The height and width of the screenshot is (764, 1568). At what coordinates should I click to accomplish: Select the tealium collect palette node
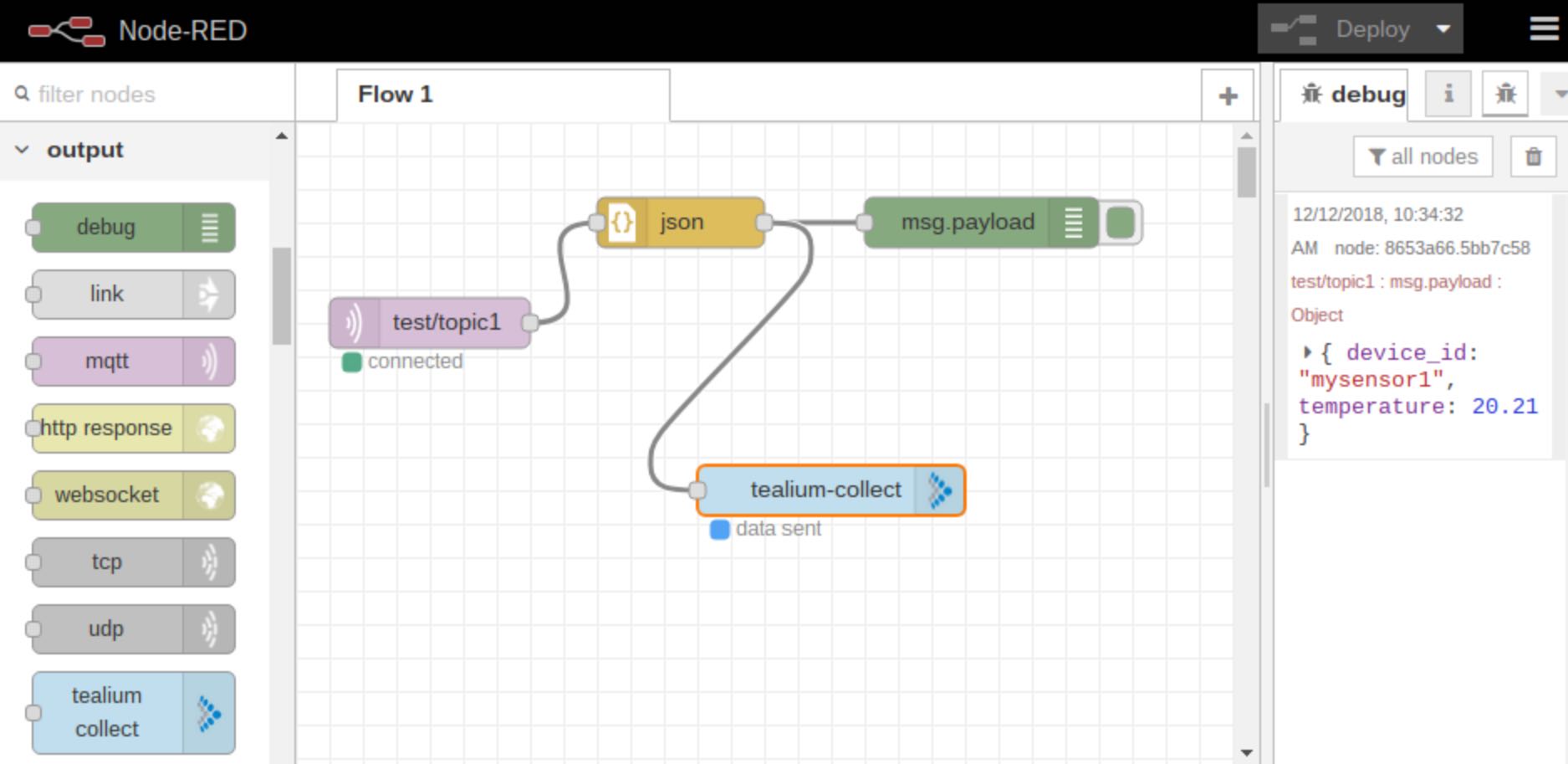133,712
